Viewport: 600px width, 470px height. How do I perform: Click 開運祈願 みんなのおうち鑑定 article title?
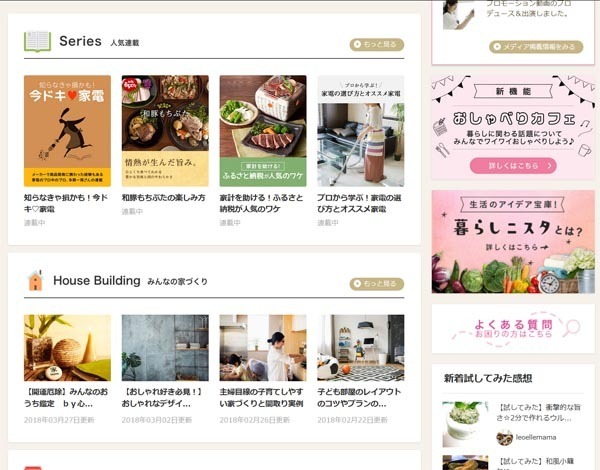click(66, 398)
